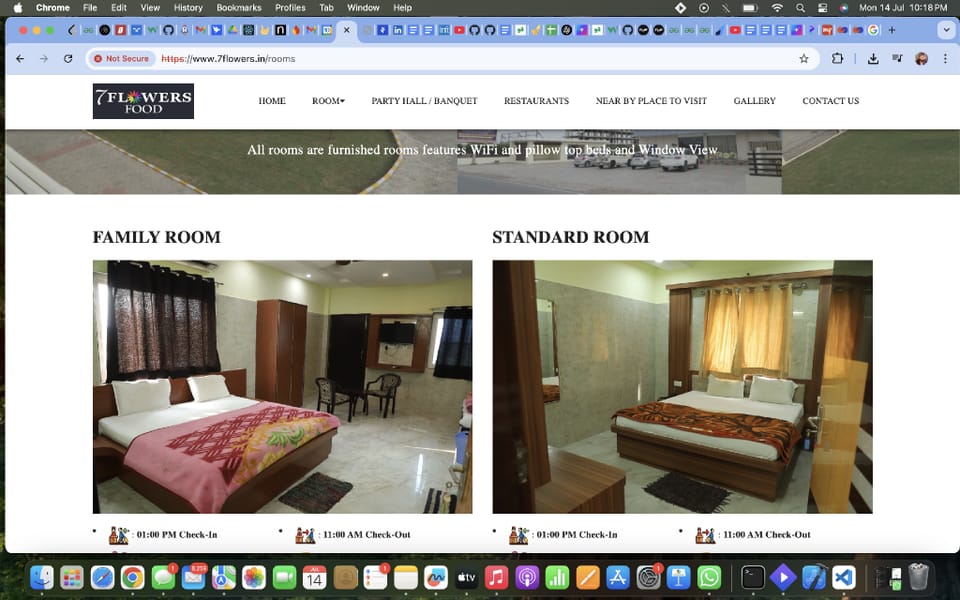Image resolution: width=960 pixels, height=600 pixels.
Task: Open Photos from the Dock
Action: 254,577
